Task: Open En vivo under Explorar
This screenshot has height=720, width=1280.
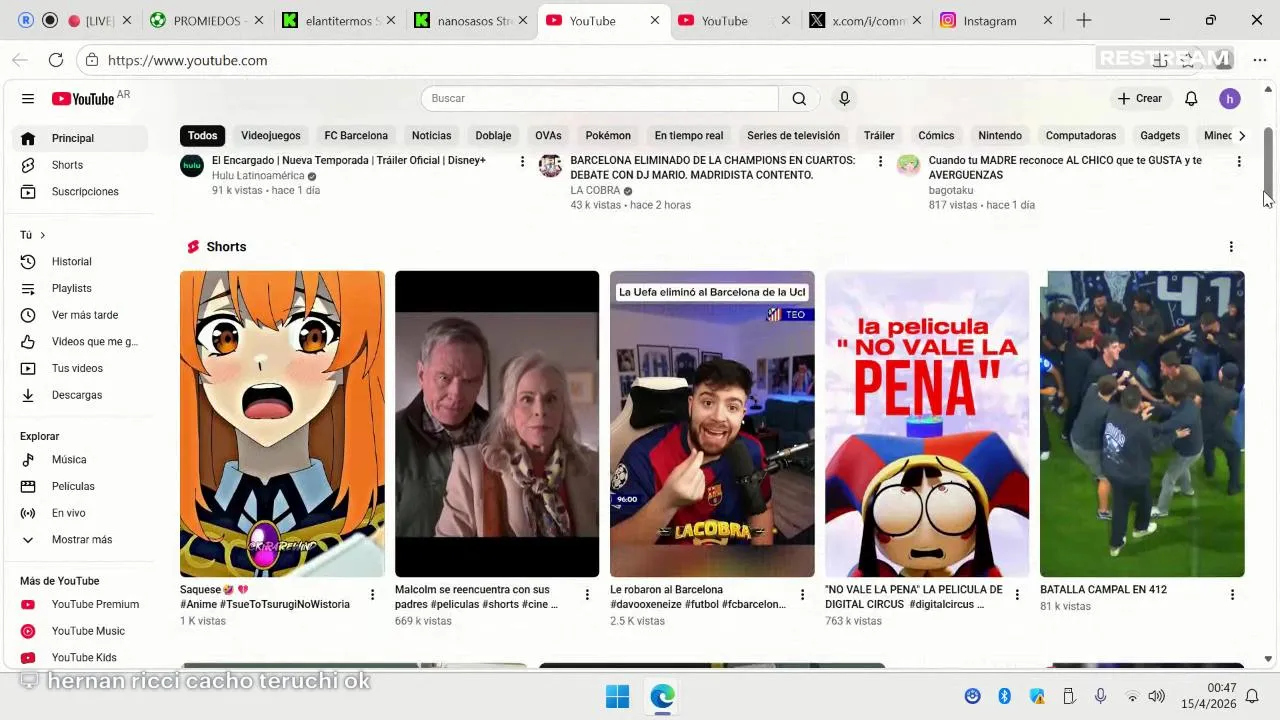Action: click(x=80, y=513)
